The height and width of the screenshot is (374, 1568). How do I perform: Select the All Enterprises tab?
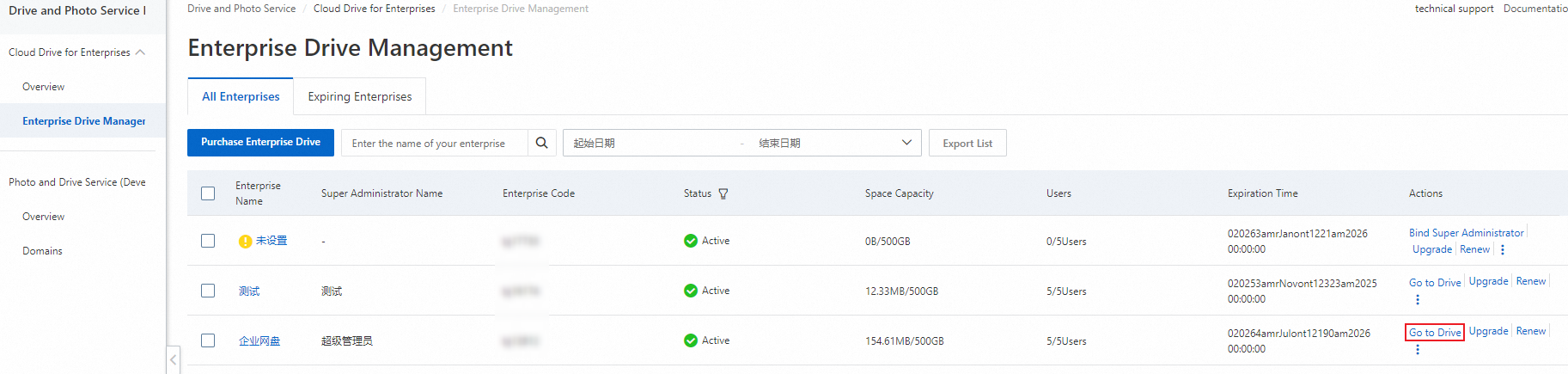pos(241,96)
